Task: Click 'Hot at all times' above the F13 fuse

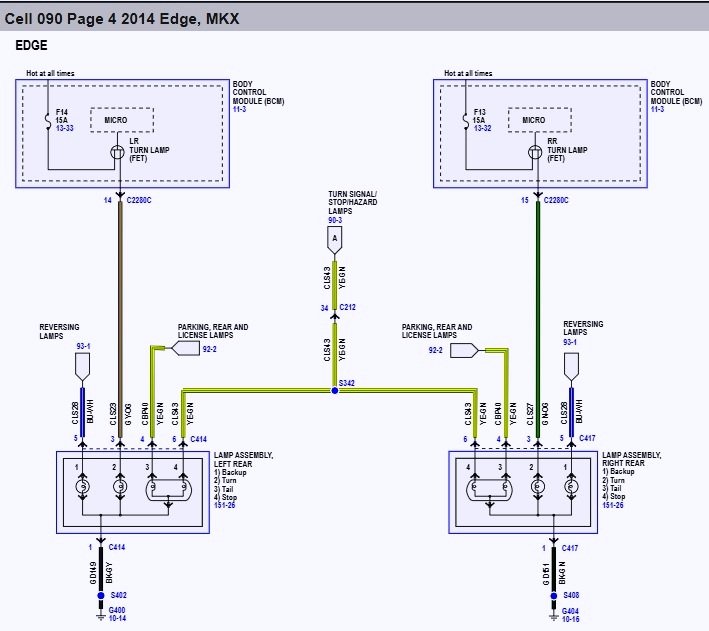Action: click(468, 73)
